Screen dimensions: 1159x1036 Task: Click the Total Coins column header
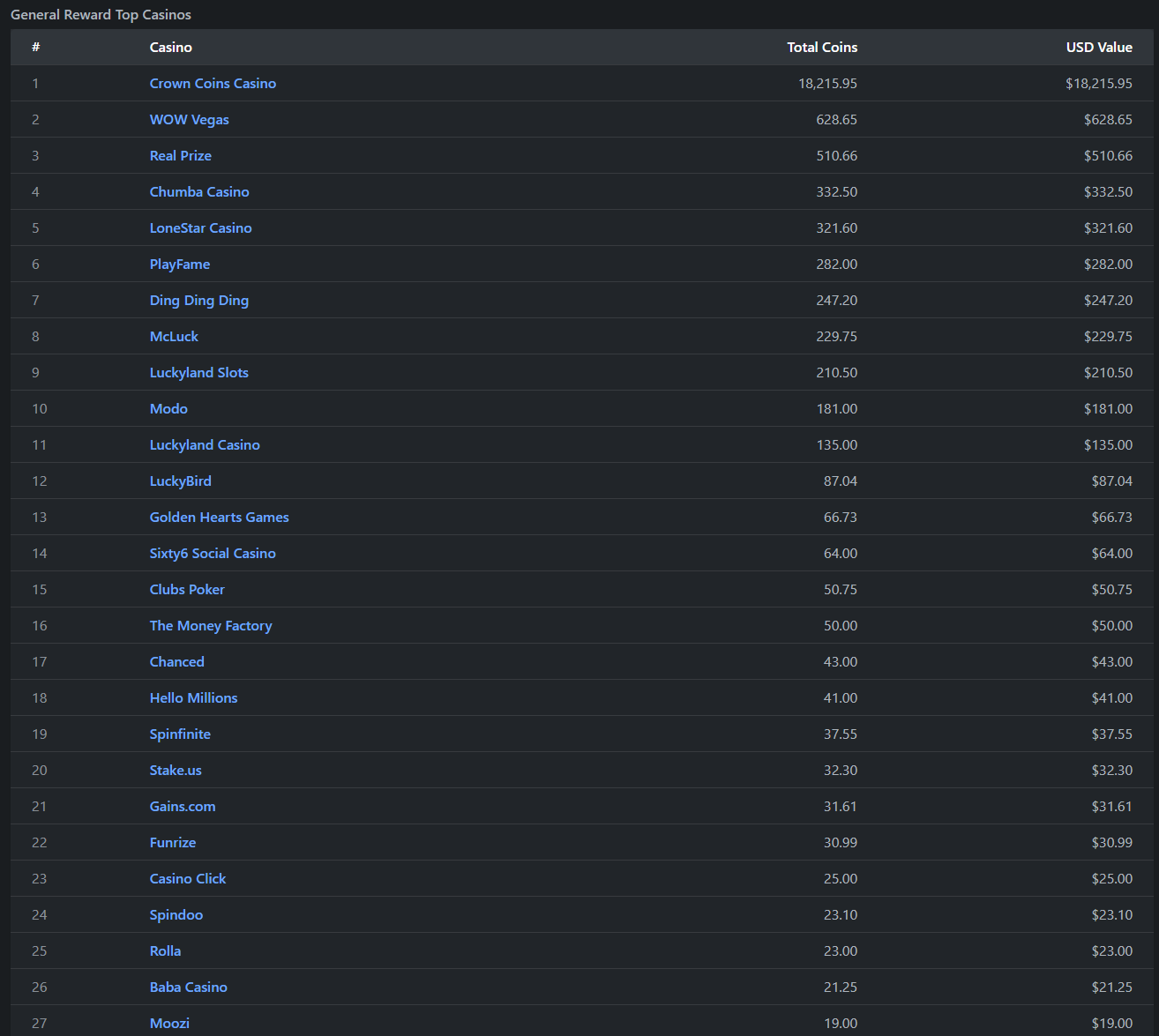pyautogui.click(x=822, y=47)
